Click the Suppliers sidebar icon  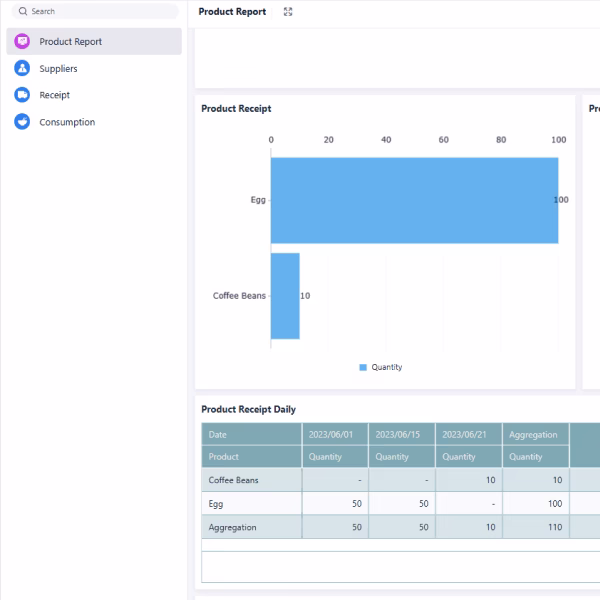pos(22,69)
